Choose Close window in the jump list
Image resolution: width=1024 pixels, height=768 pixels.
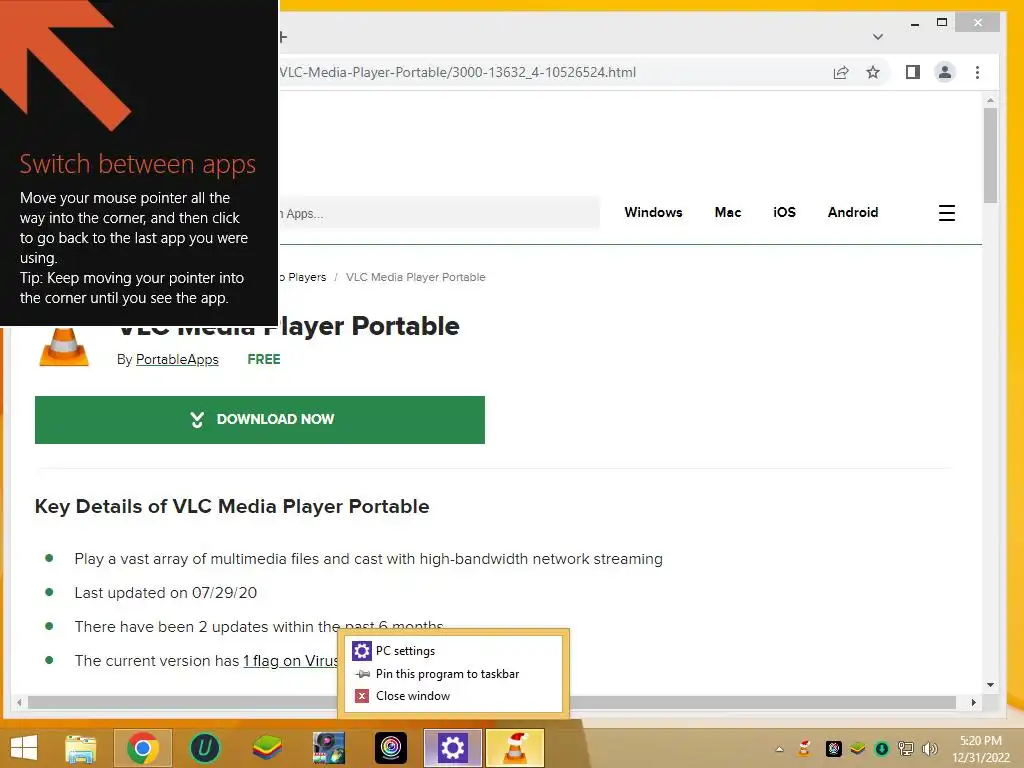pos(453,696)
